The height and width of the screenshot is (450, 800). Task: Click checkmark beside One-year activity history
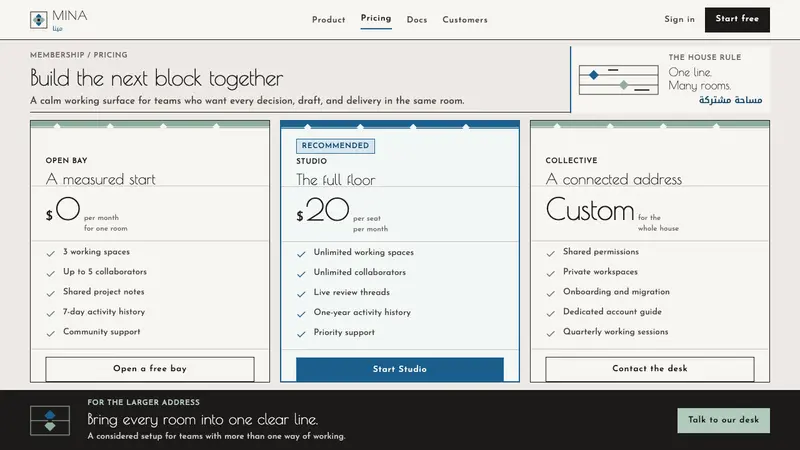tap(301, 314)
